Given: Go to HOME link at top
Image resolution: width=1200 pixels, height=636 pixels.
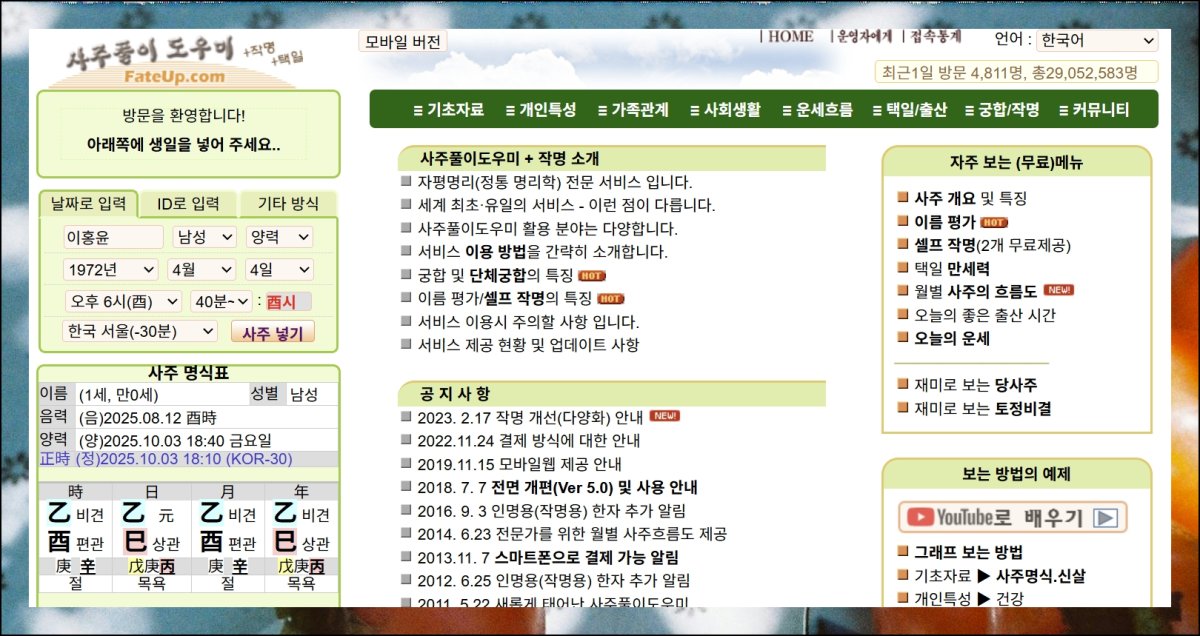Looking at the screenshot, I should (x=791, y=37).
